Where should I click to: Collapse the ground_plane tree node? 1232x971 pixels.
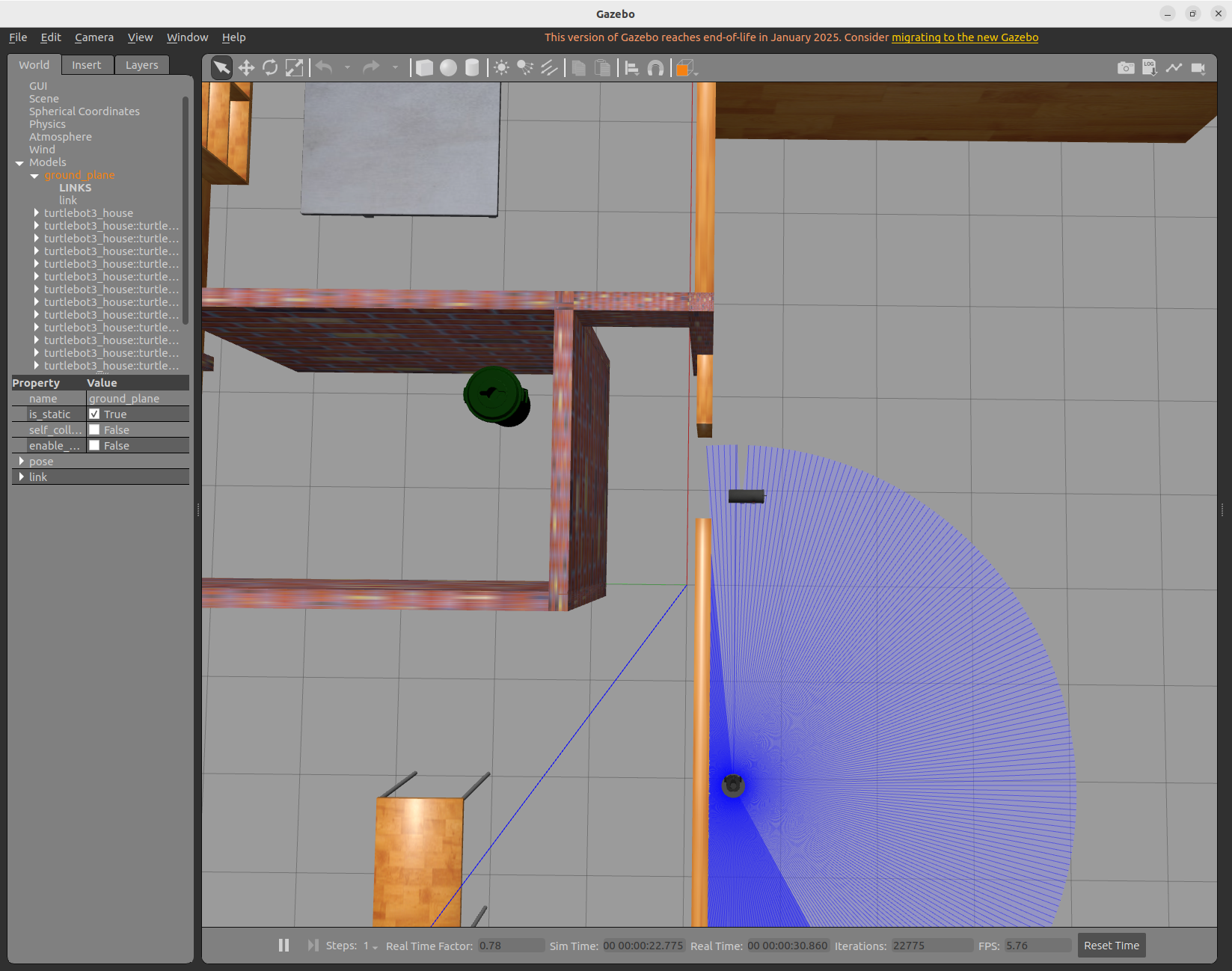coord(34,176)
